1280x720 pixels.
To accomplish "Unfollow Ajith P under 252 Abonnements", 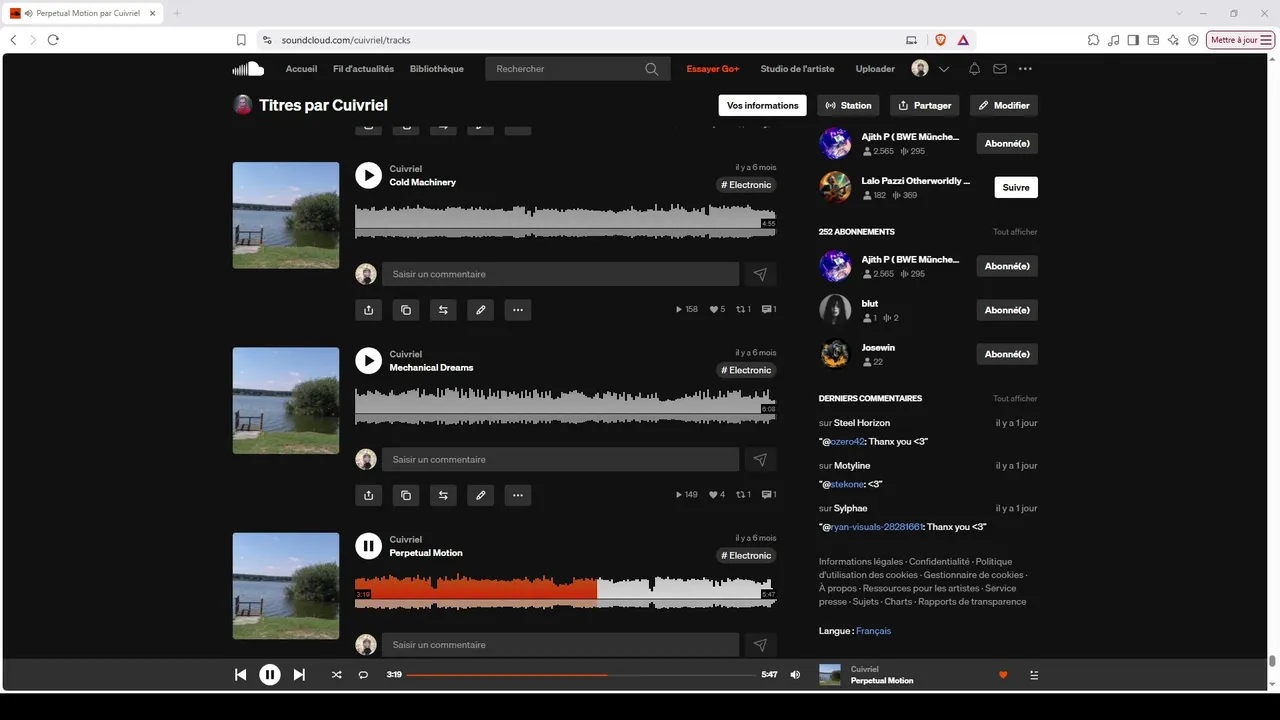I will pyautogui.click(x=1007, y=266).
